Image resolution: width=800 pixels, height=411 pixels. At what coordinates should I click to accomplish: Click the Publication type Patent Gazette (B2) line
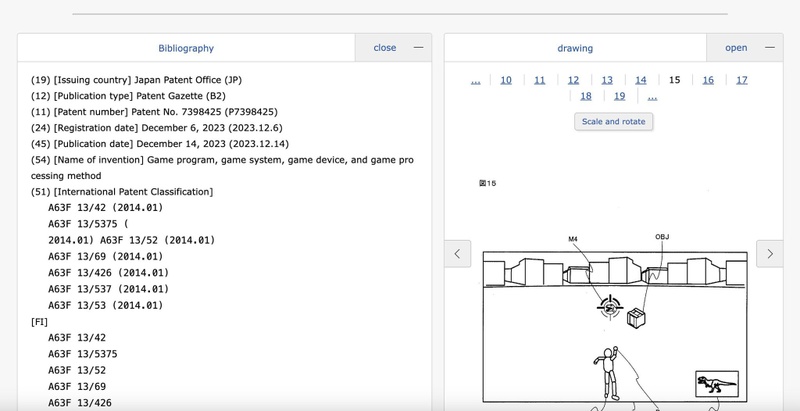click(x=128, y=96)
